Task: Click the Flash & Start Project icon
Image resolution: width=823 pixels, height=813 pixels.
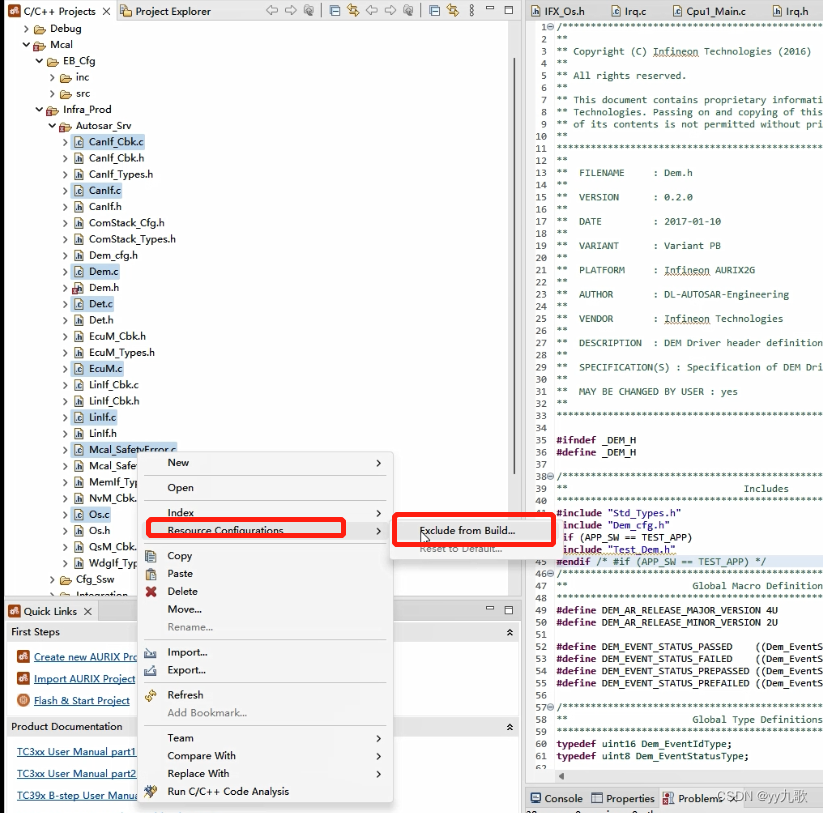Action: pos(23,700)
